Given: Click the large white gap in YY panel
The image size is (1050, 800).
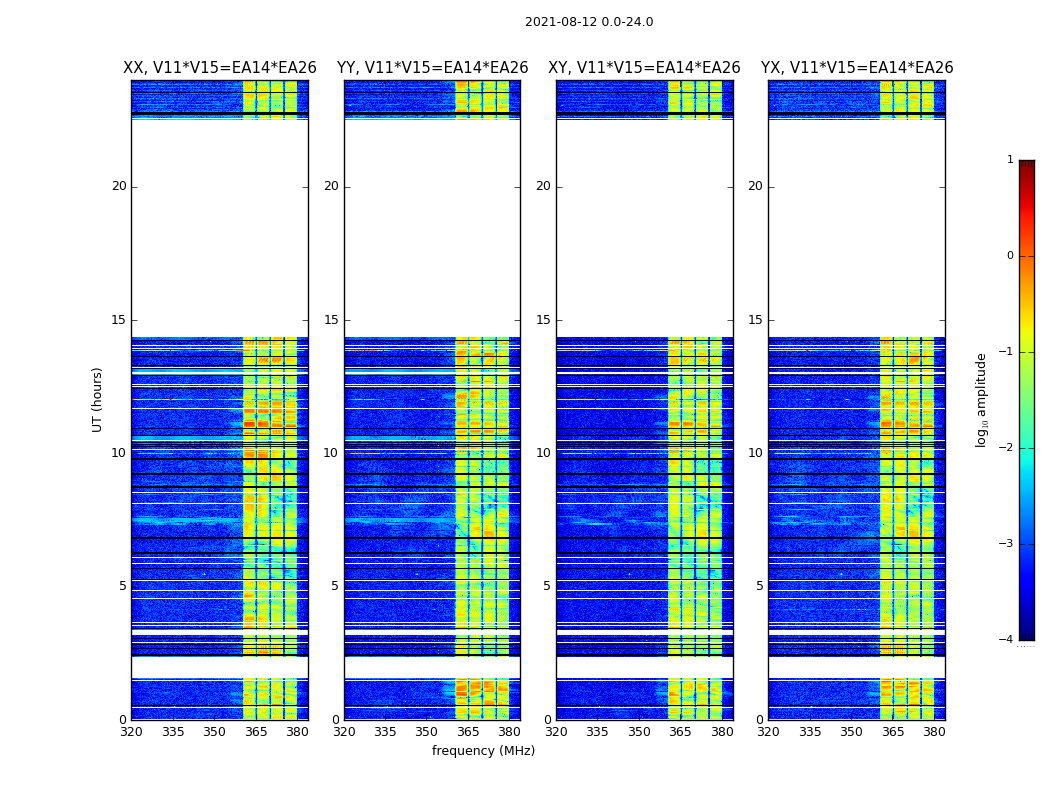Looking at the screenshot, I should (x=432, y=228).
